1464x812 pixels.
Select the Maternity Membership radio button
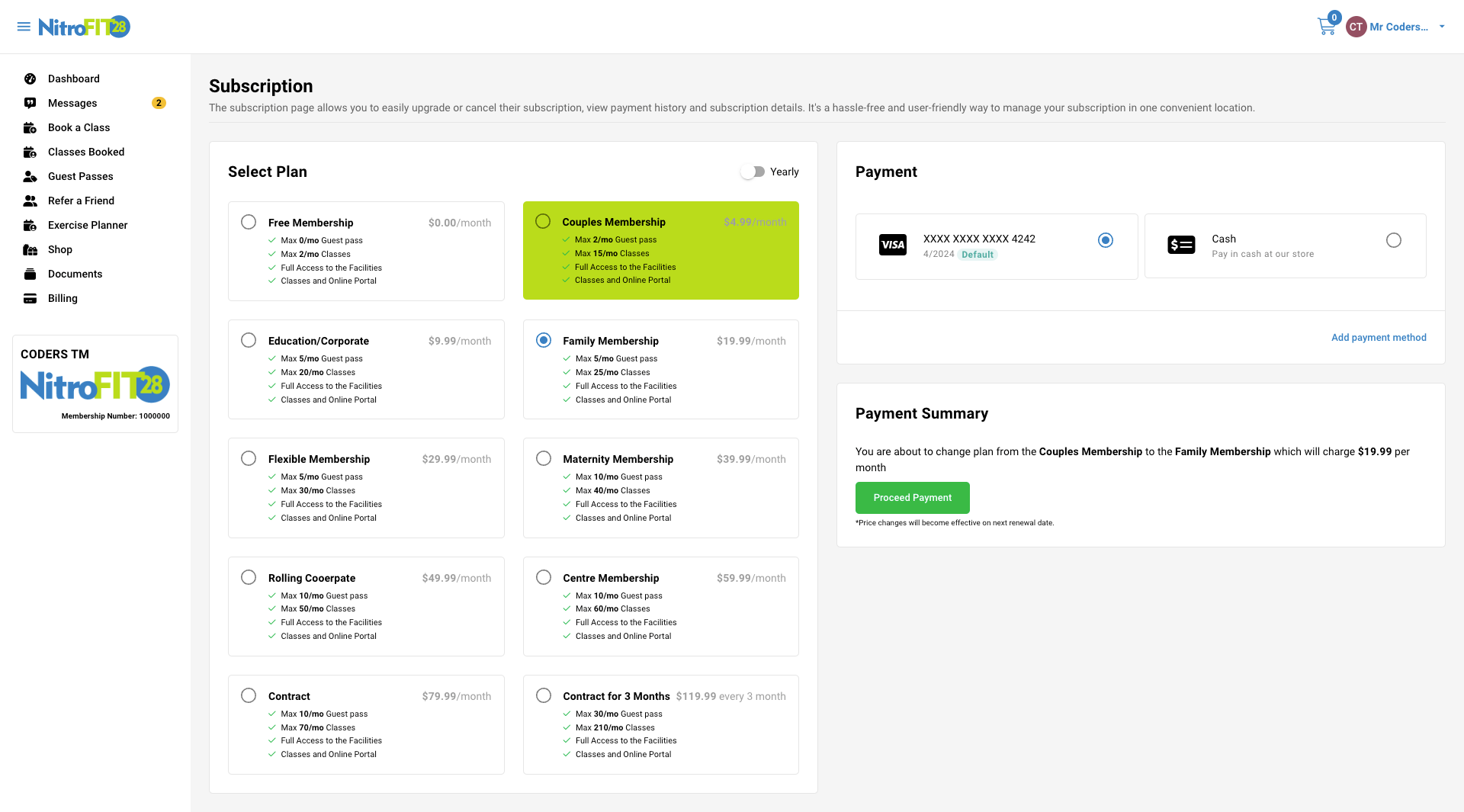tap(544, 458)
